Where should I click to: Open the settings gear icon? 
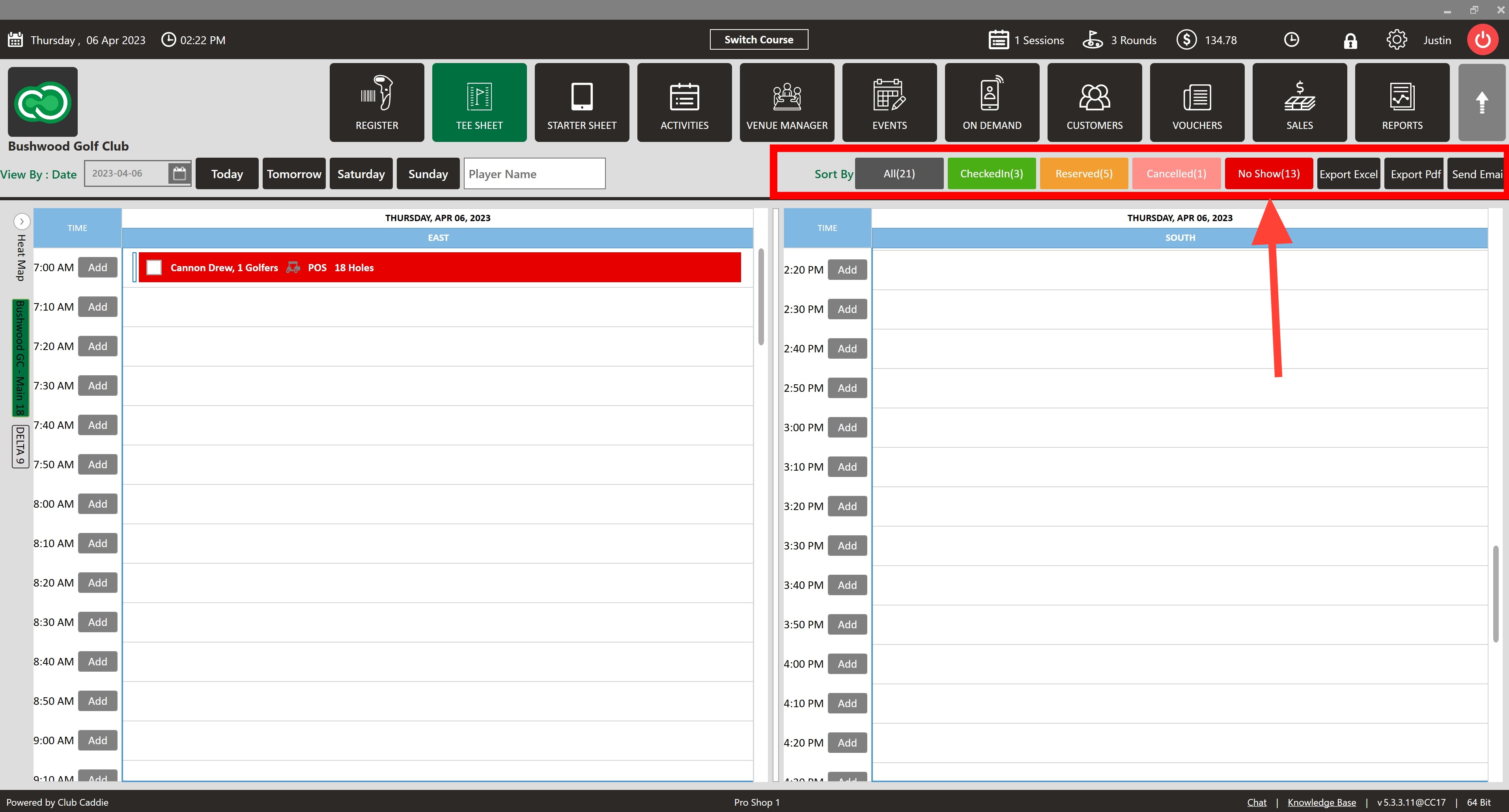click(1397, 40)
